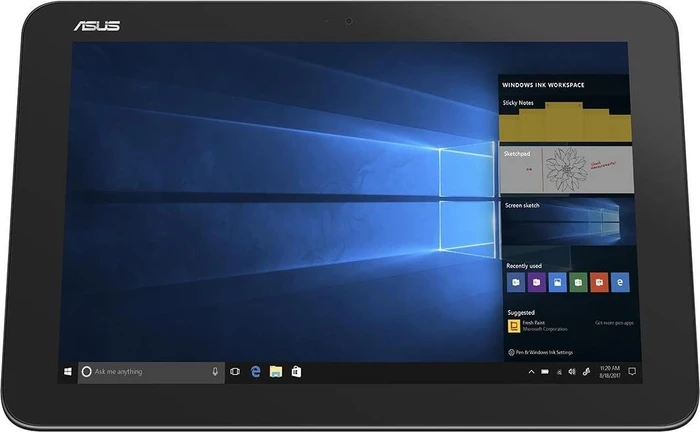Click the 'Suggested' label
The image size is (700, 432).
(x=521, y=312)
